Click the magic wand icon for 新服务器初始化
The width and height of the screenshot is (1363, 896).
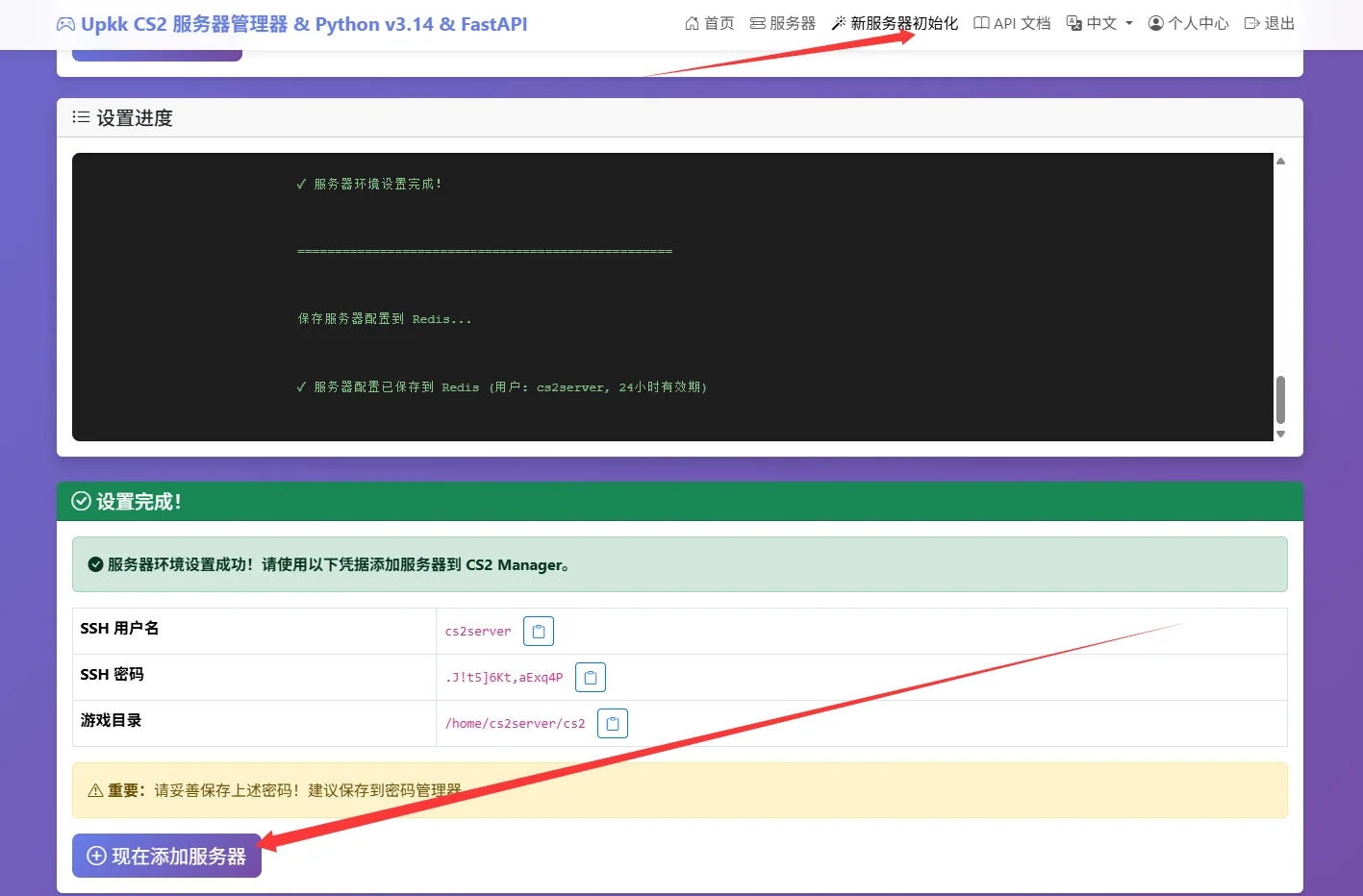(839, 23)
